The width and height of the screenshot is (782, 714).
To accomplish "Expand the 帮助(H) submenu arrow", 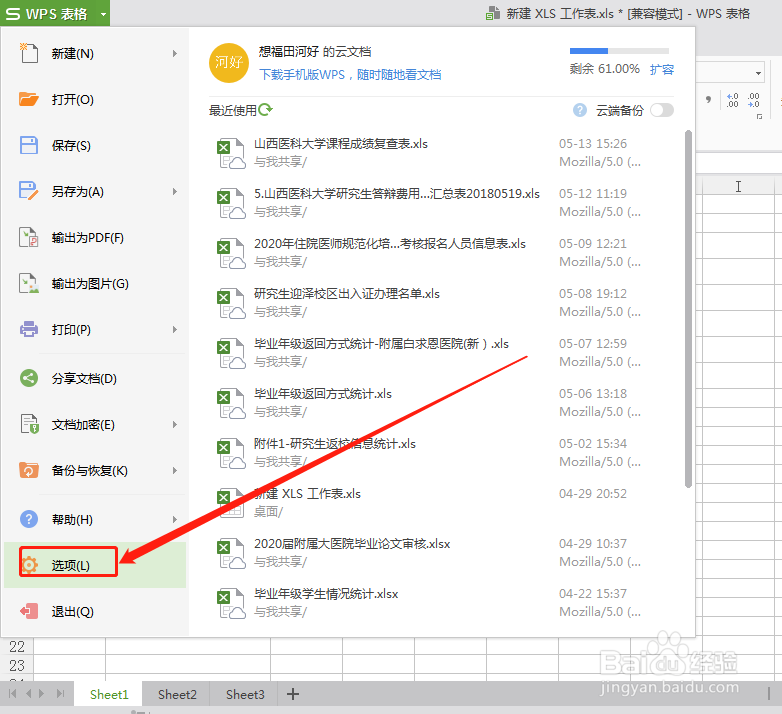I will (175, 520).
